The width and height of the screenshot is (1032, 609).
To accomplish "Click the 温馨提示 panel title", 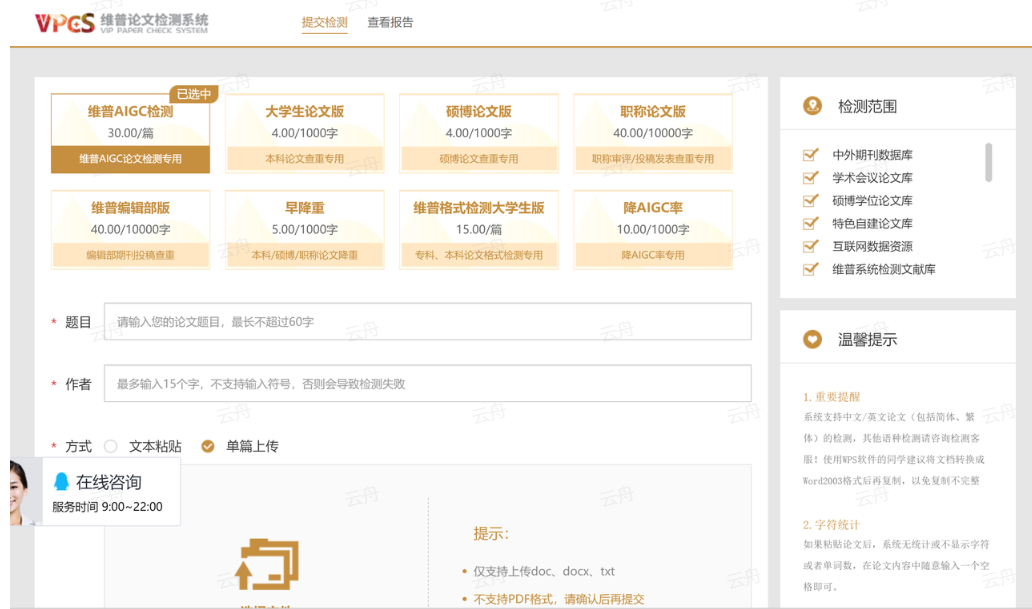I will point(867,340).
